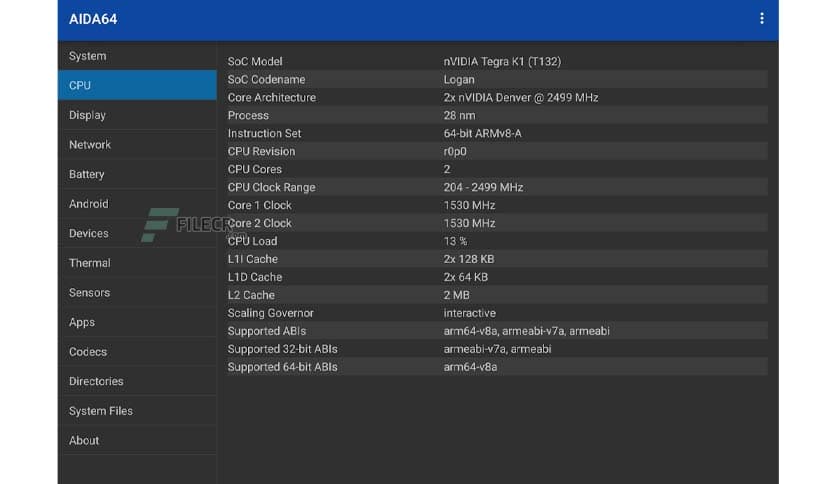Image resolution: width=836 pixels, height=484 pixels.
Task: Click the L1I Cache label
Action: coord(253,259)
